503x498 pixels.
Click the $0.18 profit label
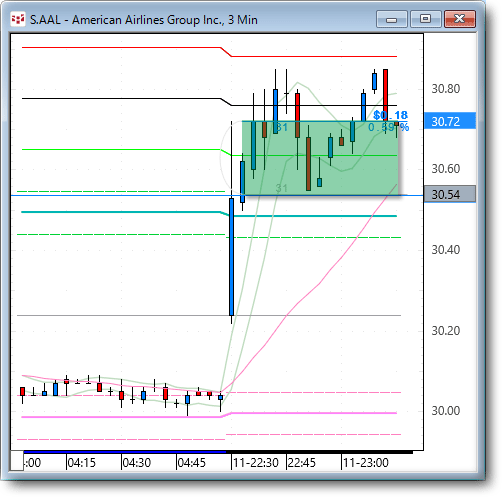coord(390,115)
